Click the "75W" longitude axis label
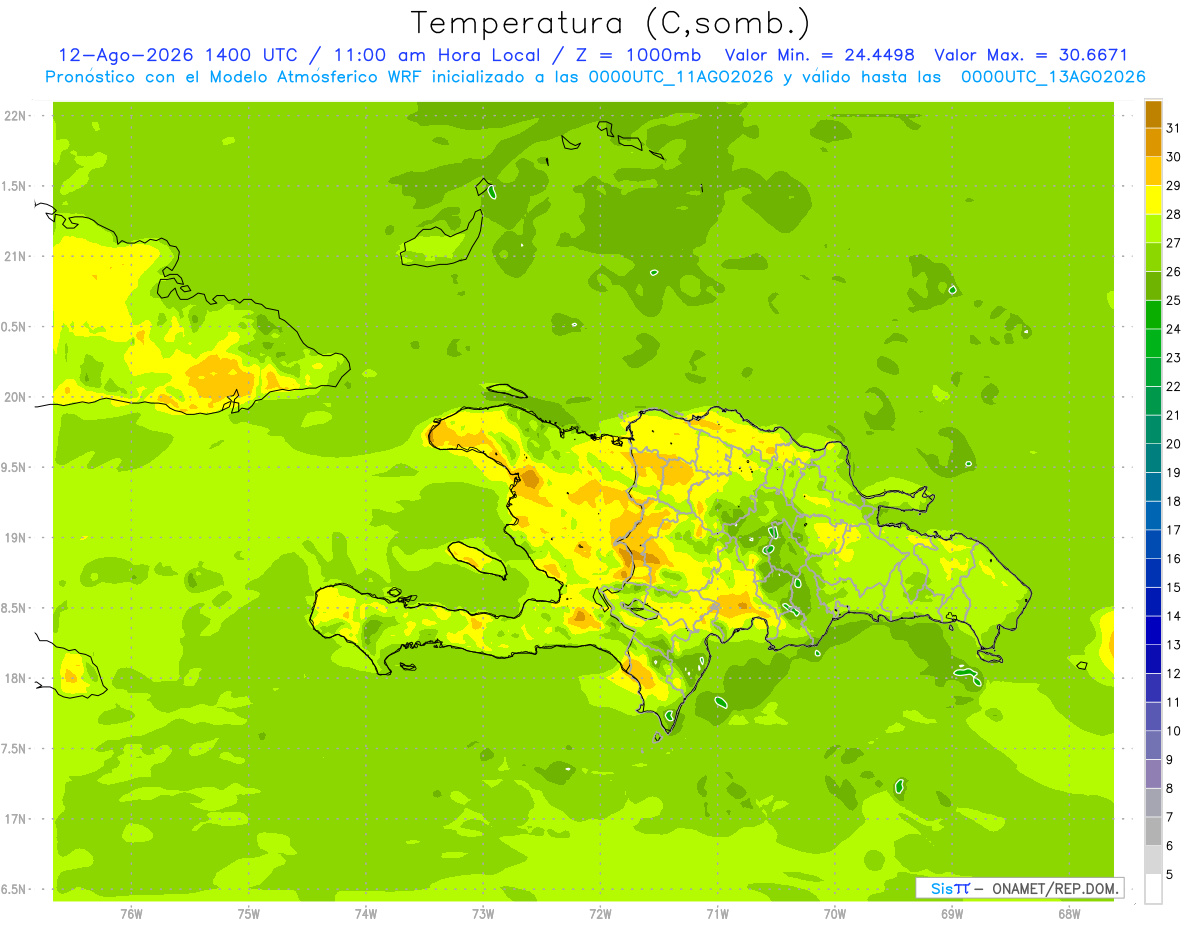1200x927 pixels. (x=249, y=913)
